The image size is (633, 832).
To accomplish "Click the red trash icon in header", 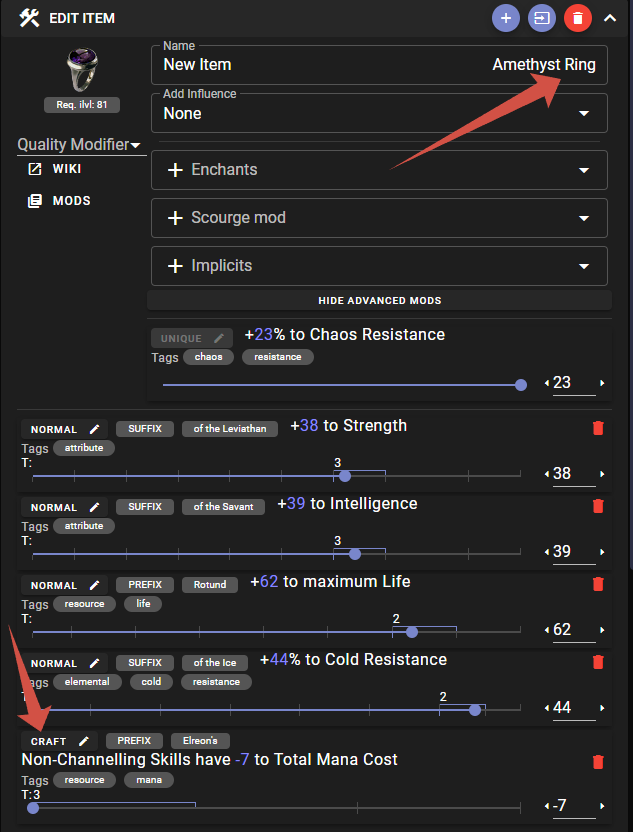I will pos(578,18).
